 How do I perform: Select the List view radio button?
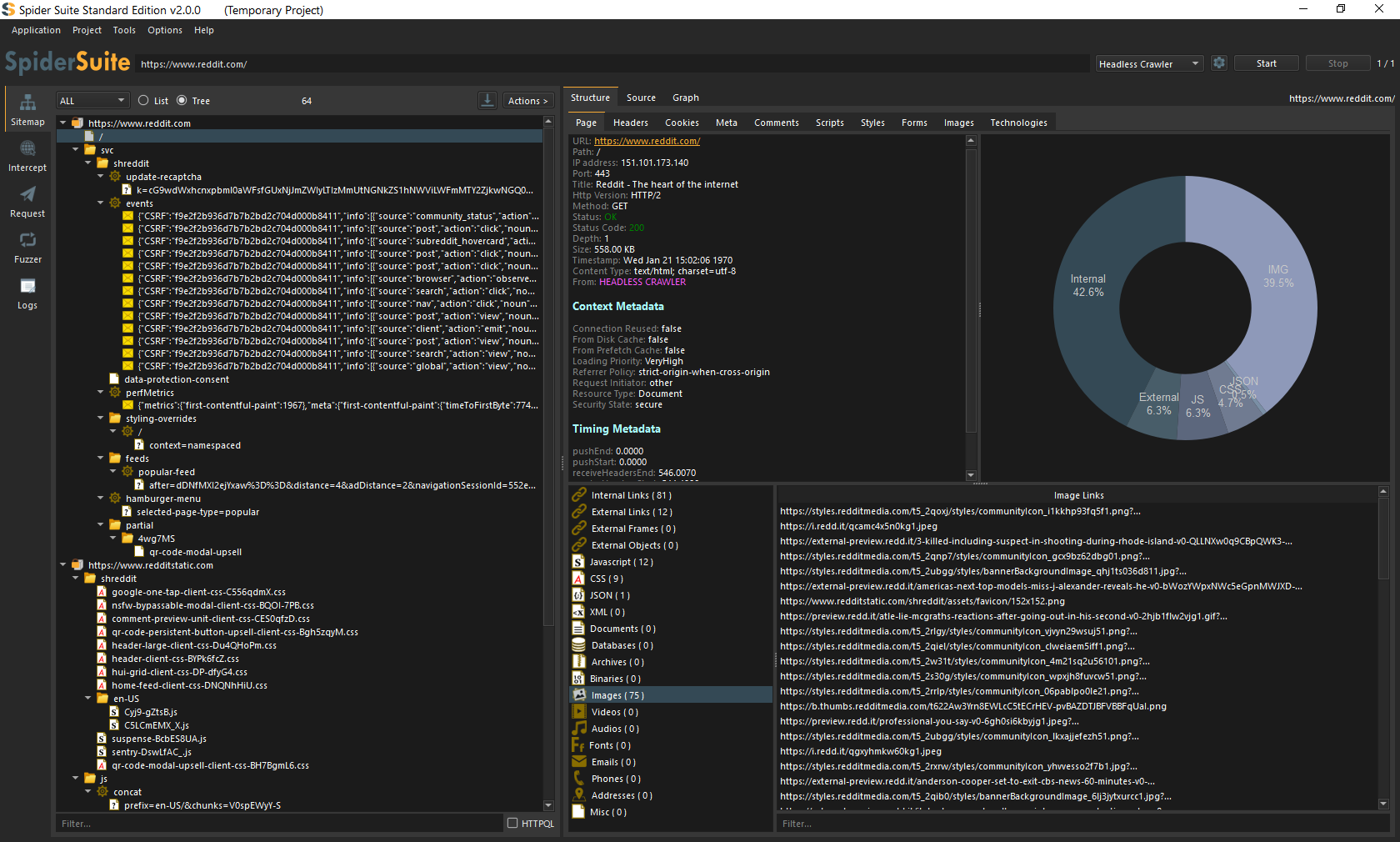point(143,101)
